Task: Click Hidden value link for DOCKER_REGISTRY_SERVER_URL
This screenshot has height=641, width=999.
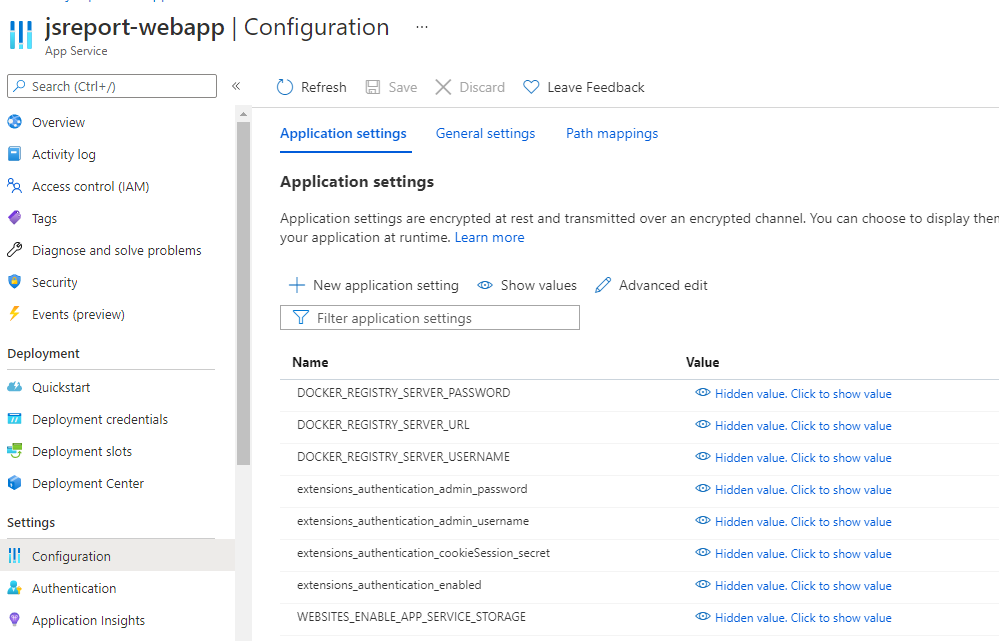Action: [803, 426]
